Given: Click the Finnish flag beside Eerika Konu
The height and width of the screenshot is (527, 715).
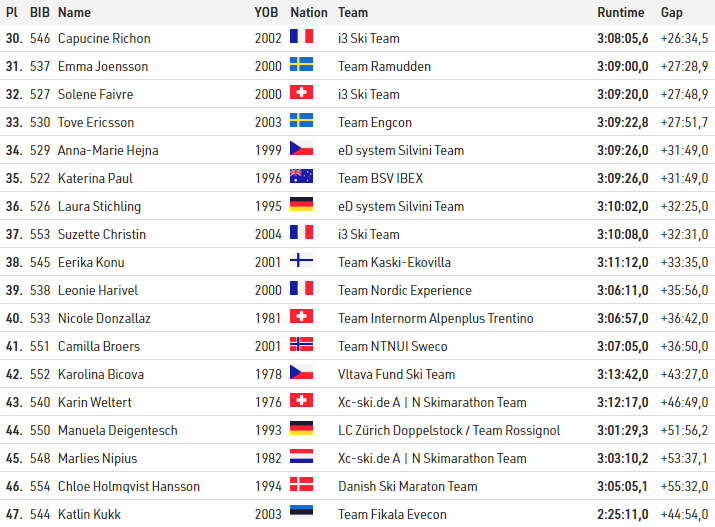Looking at the screenshot, I should [x=301, y=262].
